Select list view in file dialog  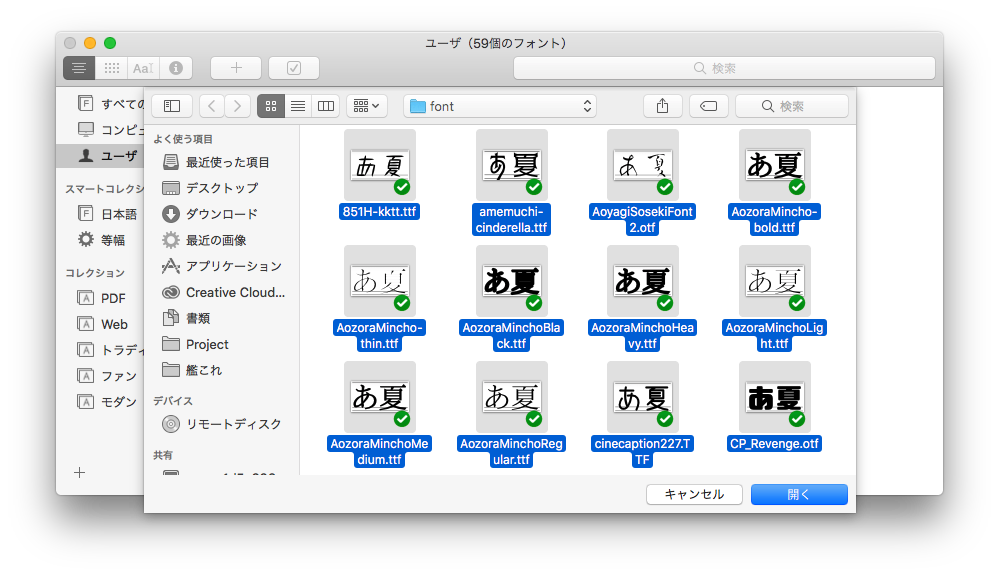pos(298,106)
